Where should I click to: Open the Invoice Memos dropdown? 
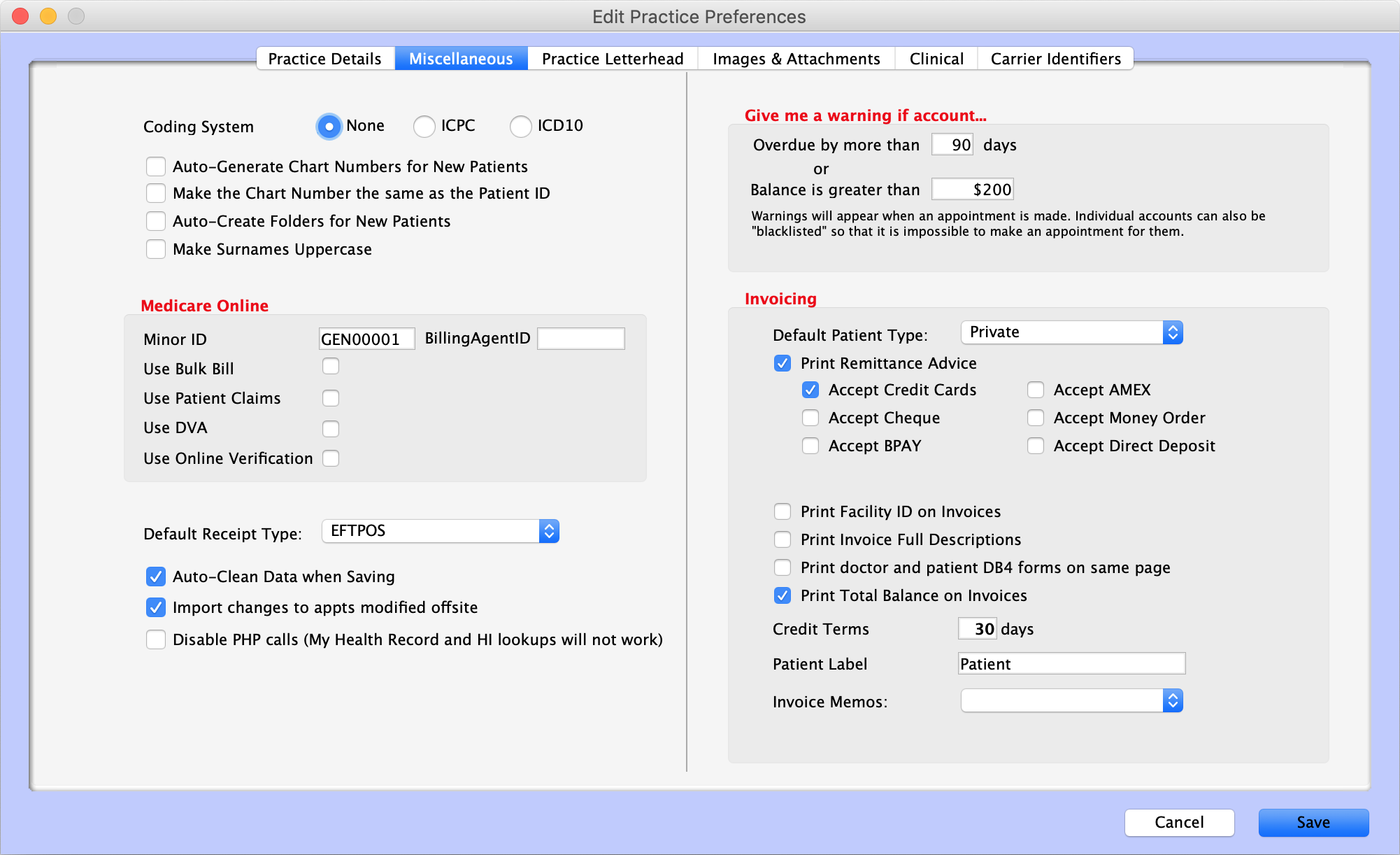tap(1072, 700)
